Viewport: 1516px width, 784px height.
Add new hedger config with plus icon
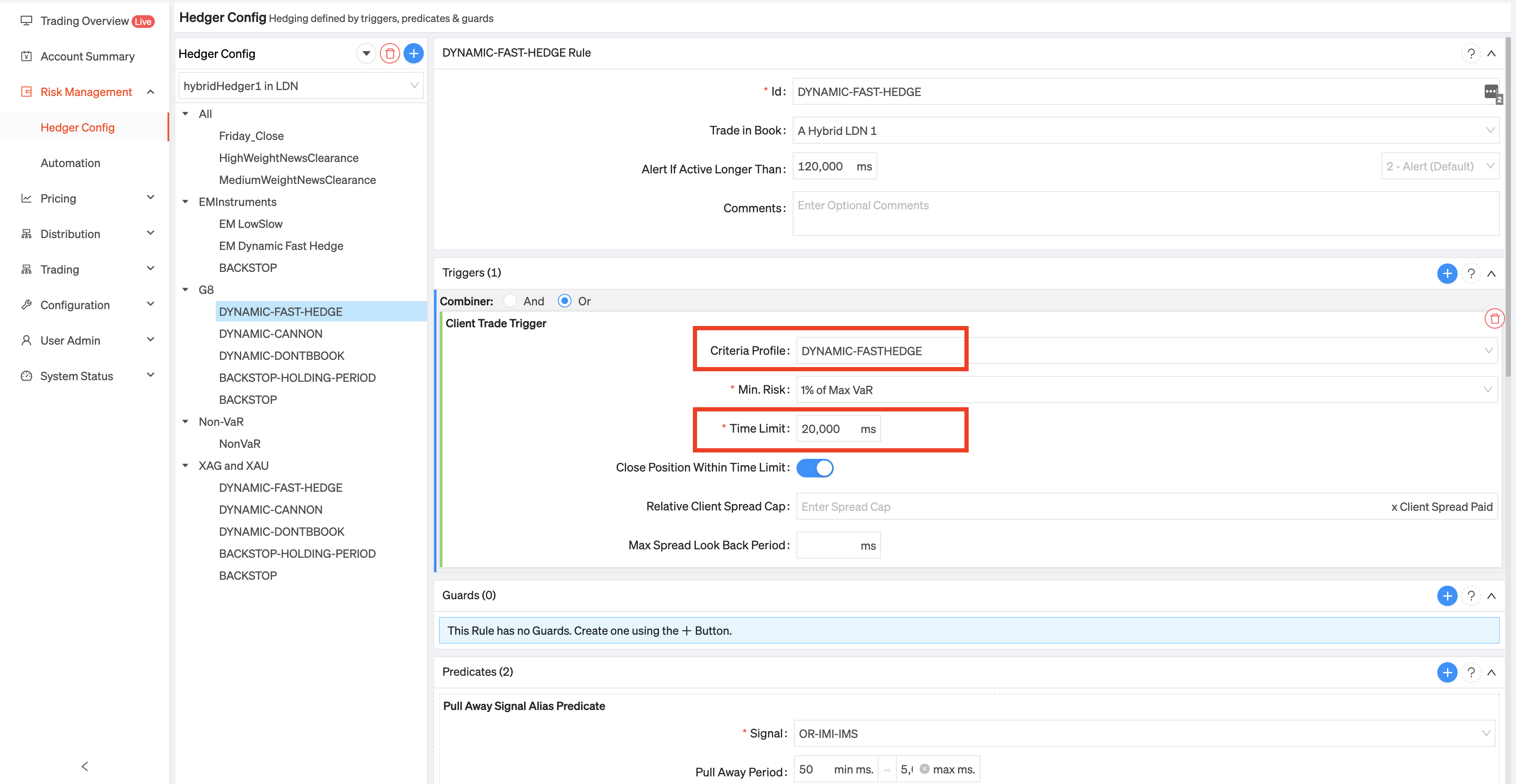414,54
